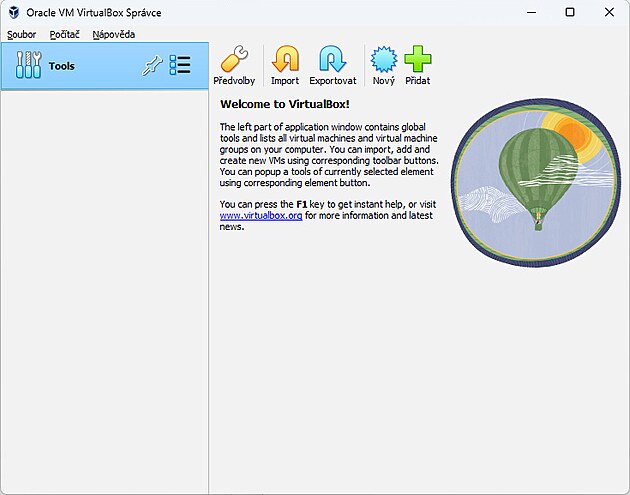This screenshot has width=630, height=495.
Task: Click the Import appliance icon
Action: click(285, 66)
